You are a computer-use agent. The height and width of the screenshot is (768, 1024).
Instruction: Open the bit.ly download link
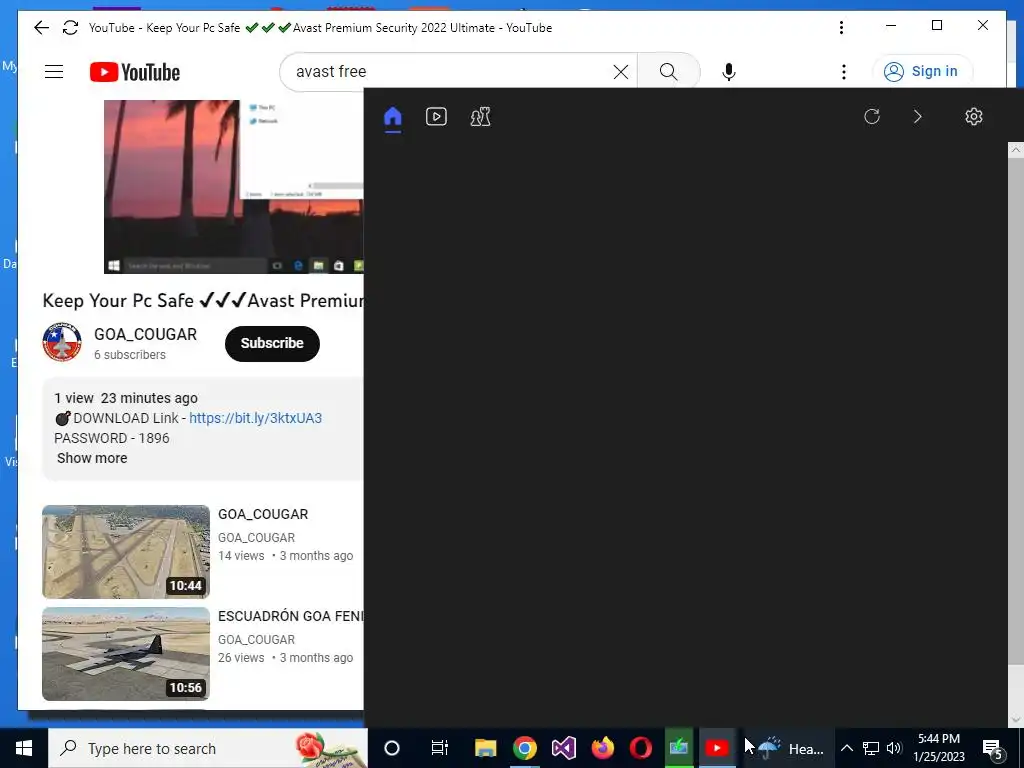tap(255, 418)
